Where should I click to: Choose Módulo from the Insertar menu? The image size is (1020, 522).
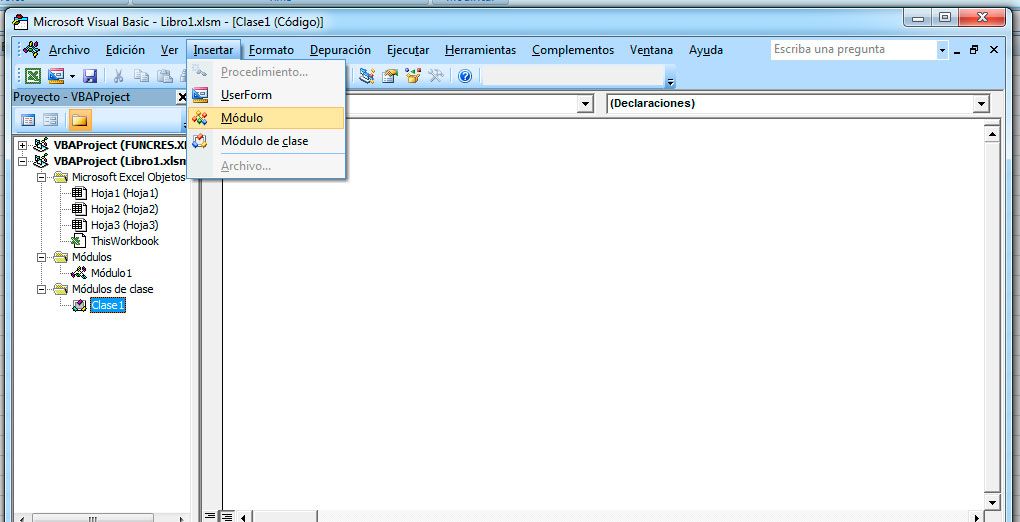click(x=266, y=118)
